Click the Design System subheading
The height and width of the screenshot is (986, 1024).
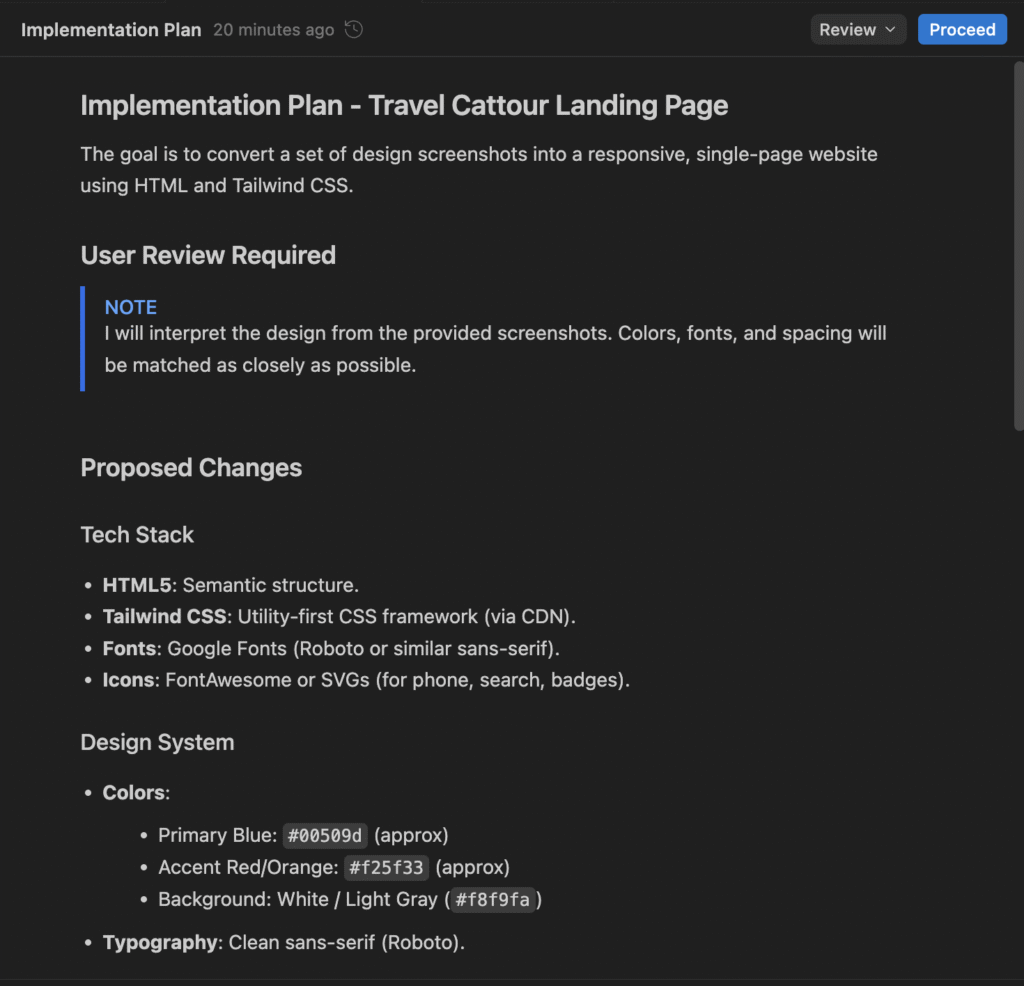(x=157, y=742)
